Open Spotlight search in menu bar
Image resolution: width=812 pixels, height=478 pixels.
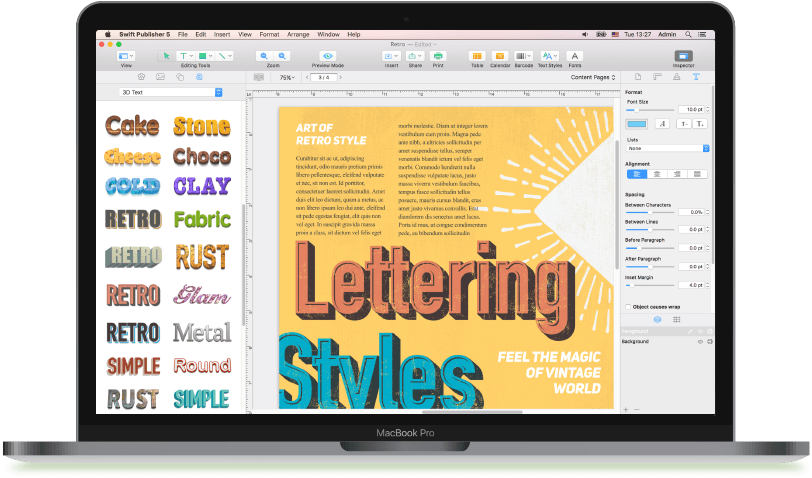pyautogui.click(x=688, y=35)
